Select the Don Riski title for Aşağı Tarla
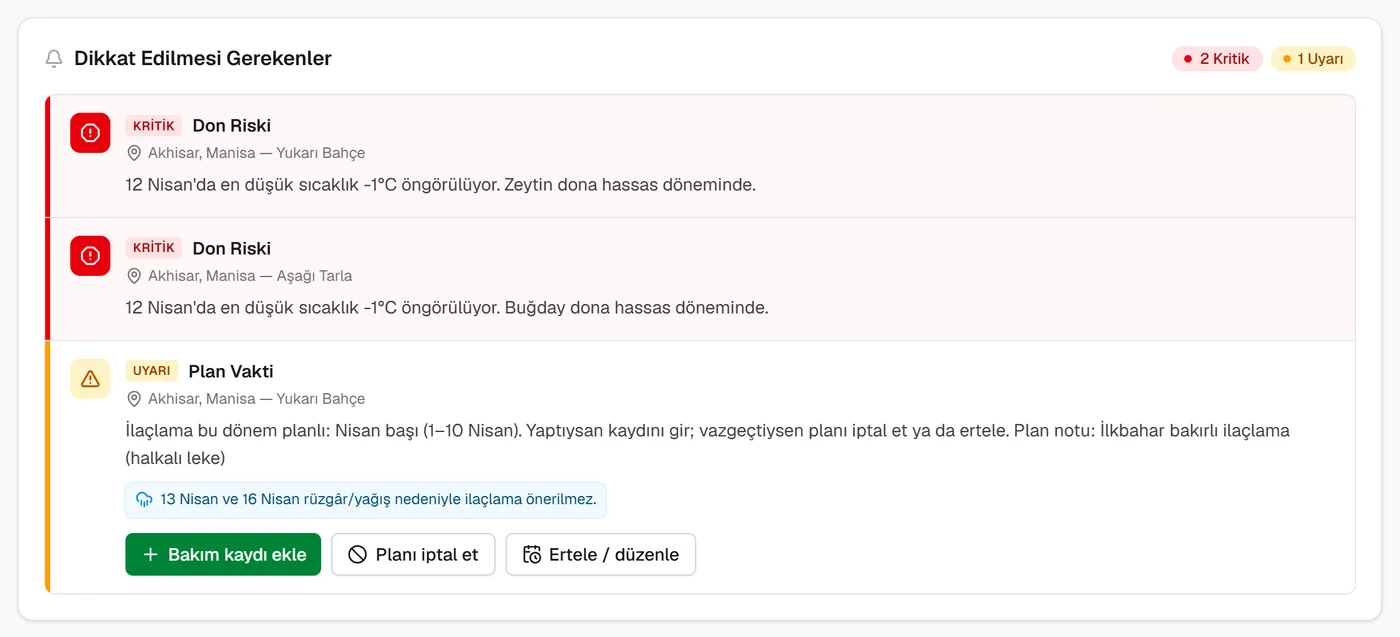The width and height of the screenshot is (1400, 637). (232, 248)
